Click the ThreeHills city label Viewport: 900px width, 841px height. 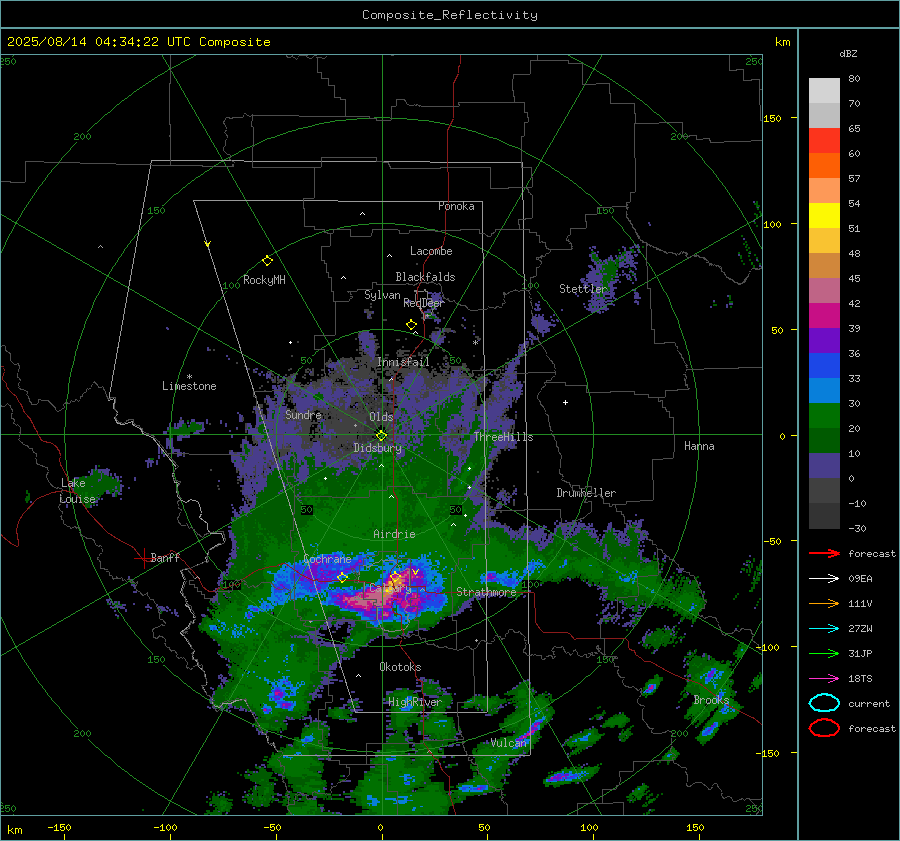[x=503, y=437]
